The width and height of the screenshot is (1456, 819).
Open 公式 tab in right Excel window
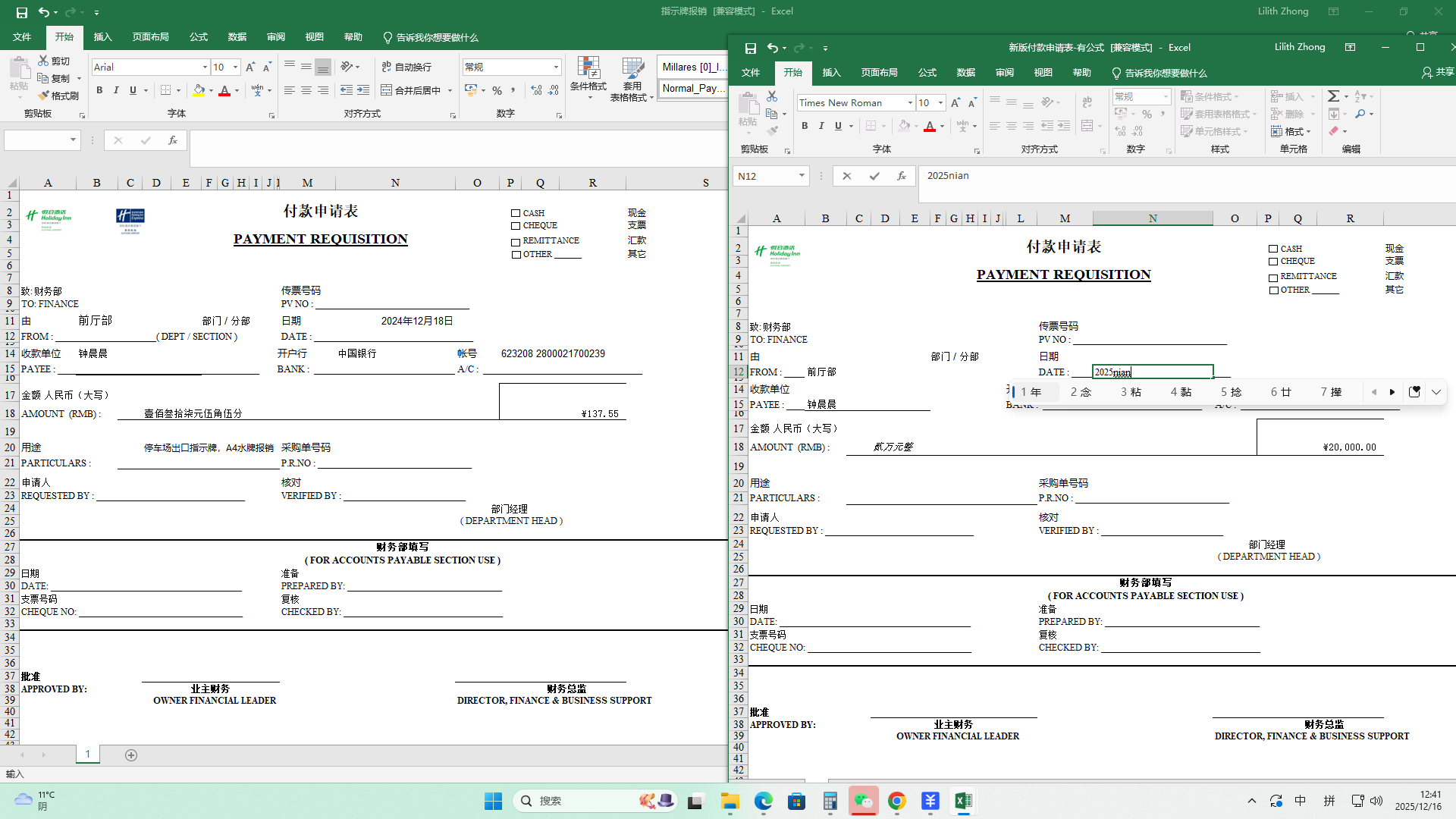(x=927, y=73)
